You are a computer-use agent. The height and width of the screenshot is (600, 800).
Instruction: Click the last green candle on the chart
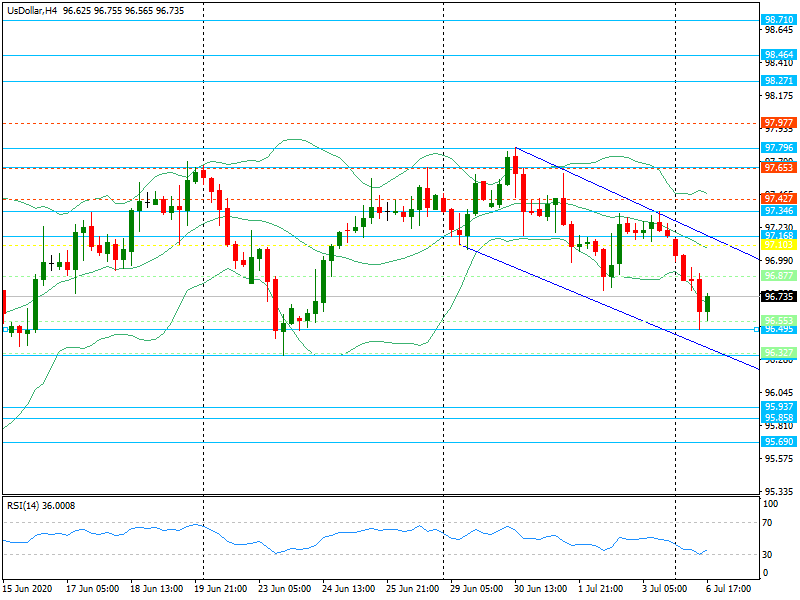(x=707, y=303)
